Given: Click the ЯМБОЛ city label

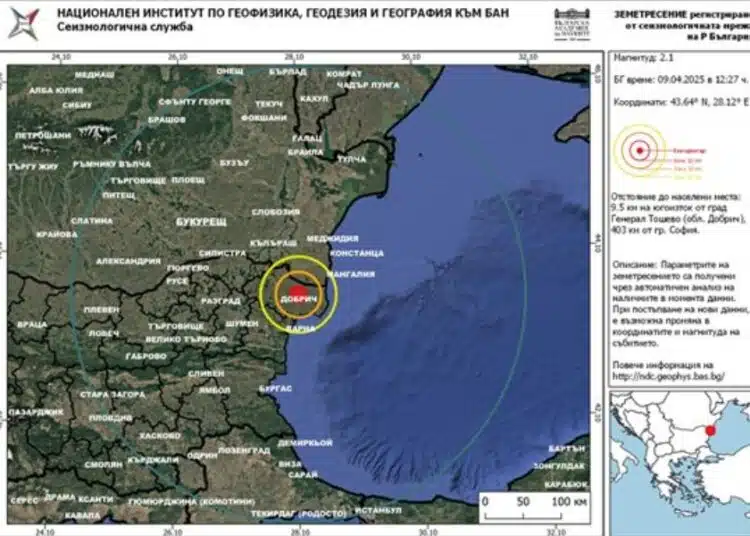Looking at the screenshot, I should (x=215, y=390).
